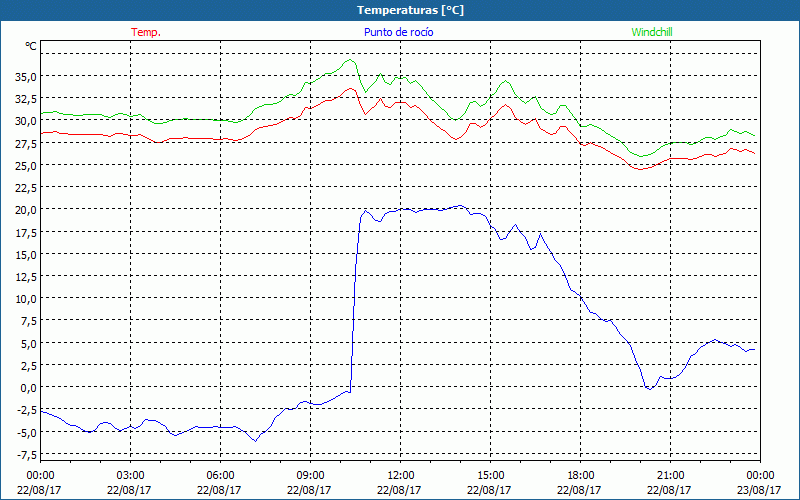Click the 12:00 22/08/17 time label

coord(399,483)
